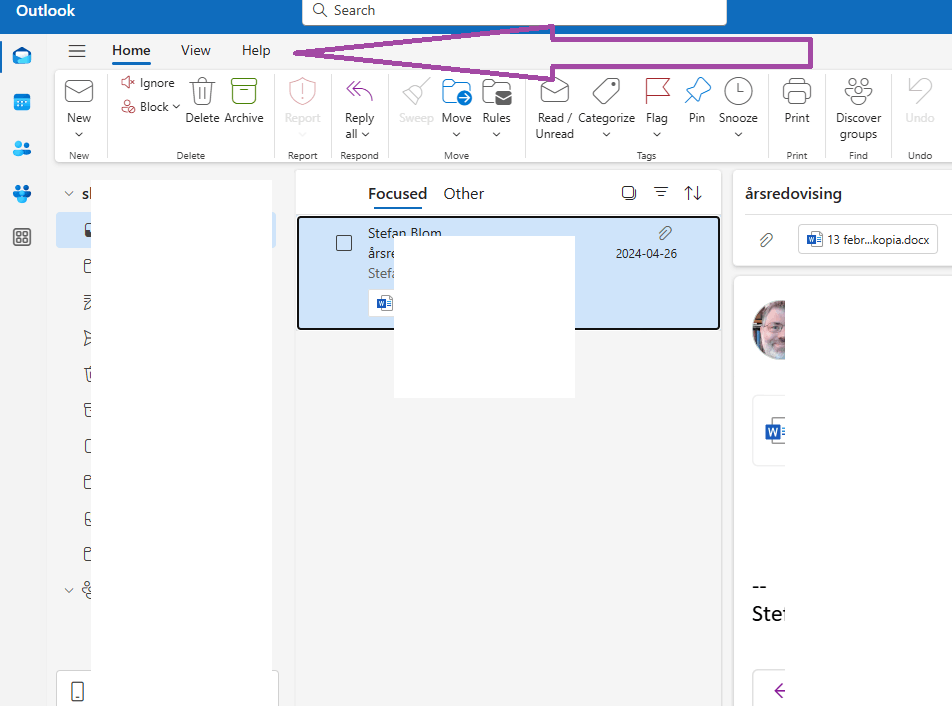Click the select-all messages icon

(629, 193)
